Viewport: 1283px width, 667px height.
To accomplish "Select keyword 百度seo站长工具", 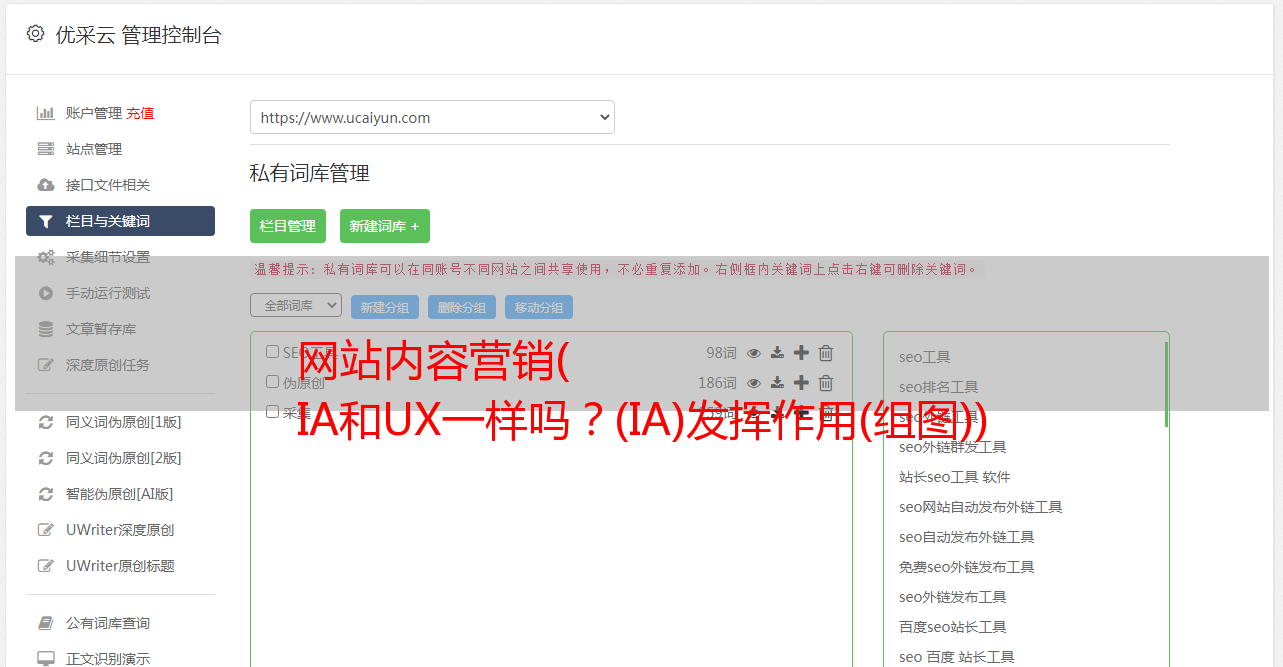I will pos(953,627).
